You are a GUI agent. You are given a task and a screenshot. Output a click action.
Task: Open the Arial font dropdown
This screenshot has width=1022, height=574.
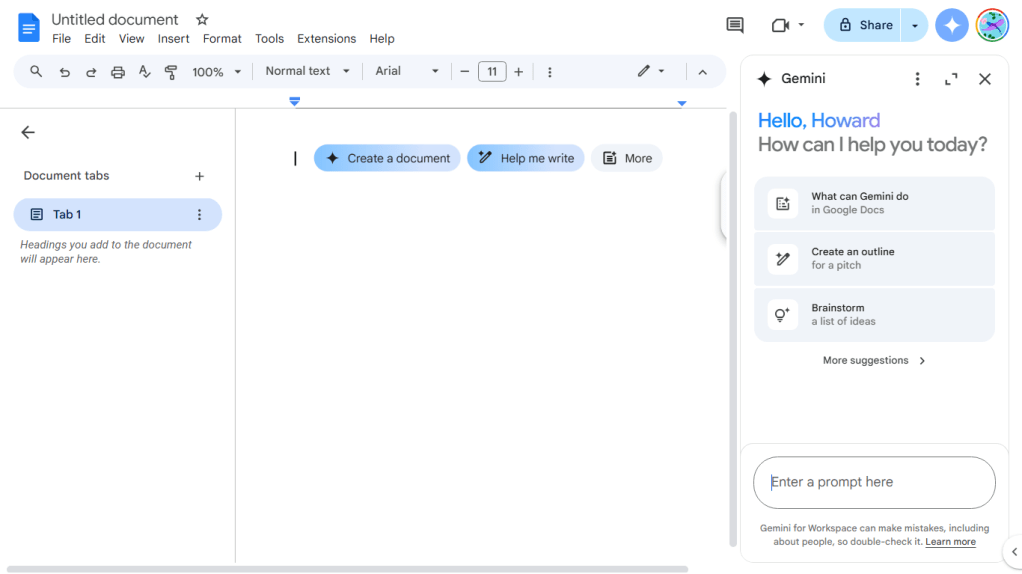[406, 71]
